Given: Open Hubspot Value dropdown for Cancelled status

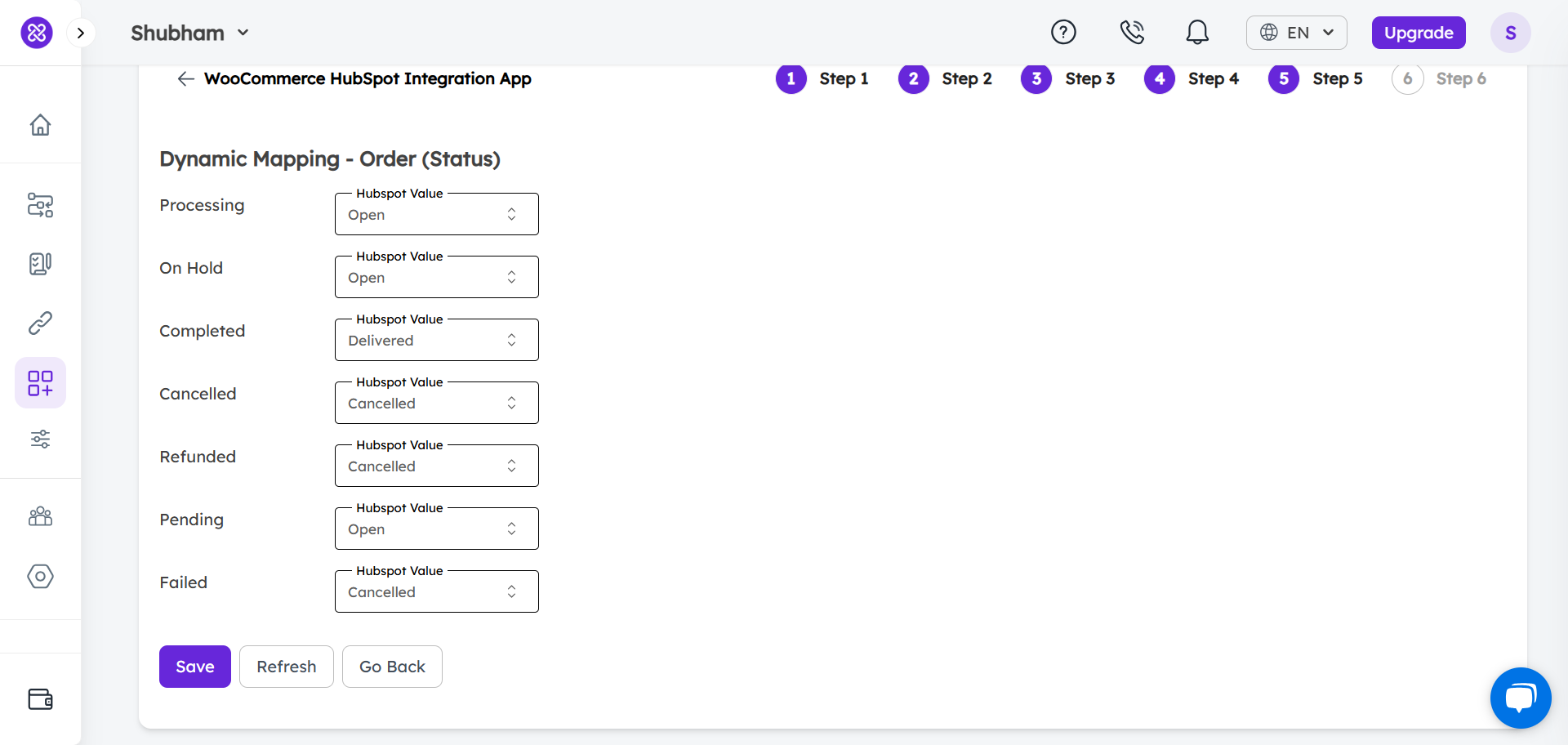Looking at the screenshot, I should click(437, 403).
